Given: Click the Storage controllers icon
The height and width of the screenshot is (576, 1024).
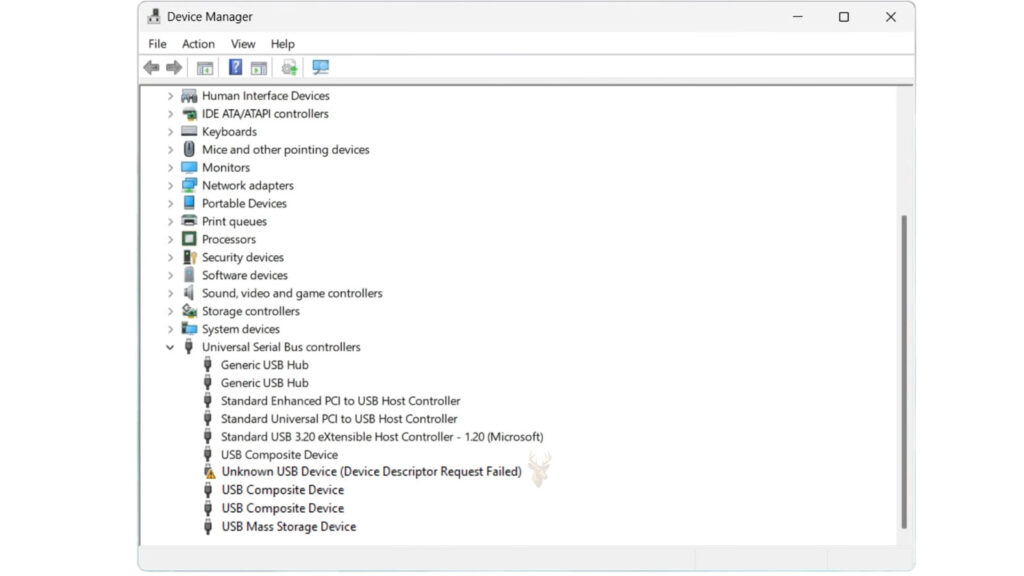Looking at the screenshot, I should click(x=189, y=311).
